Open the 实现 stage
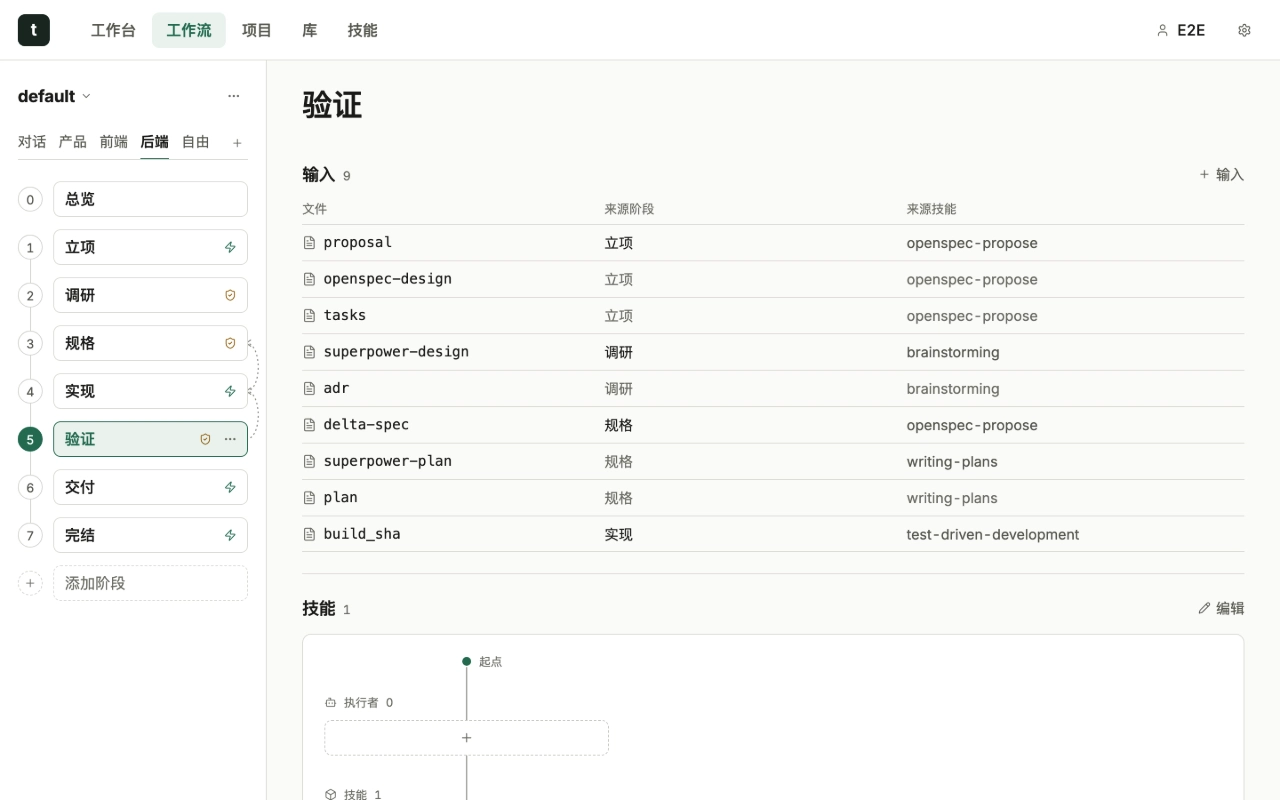 click(x=150, y=391)
